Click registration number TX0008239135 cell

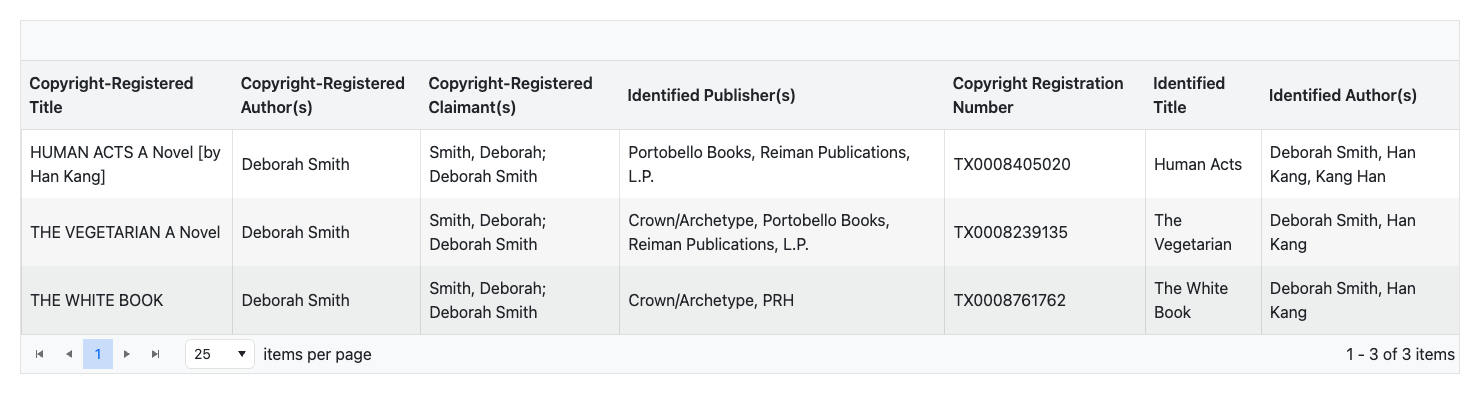click(x=1045, y=232)
